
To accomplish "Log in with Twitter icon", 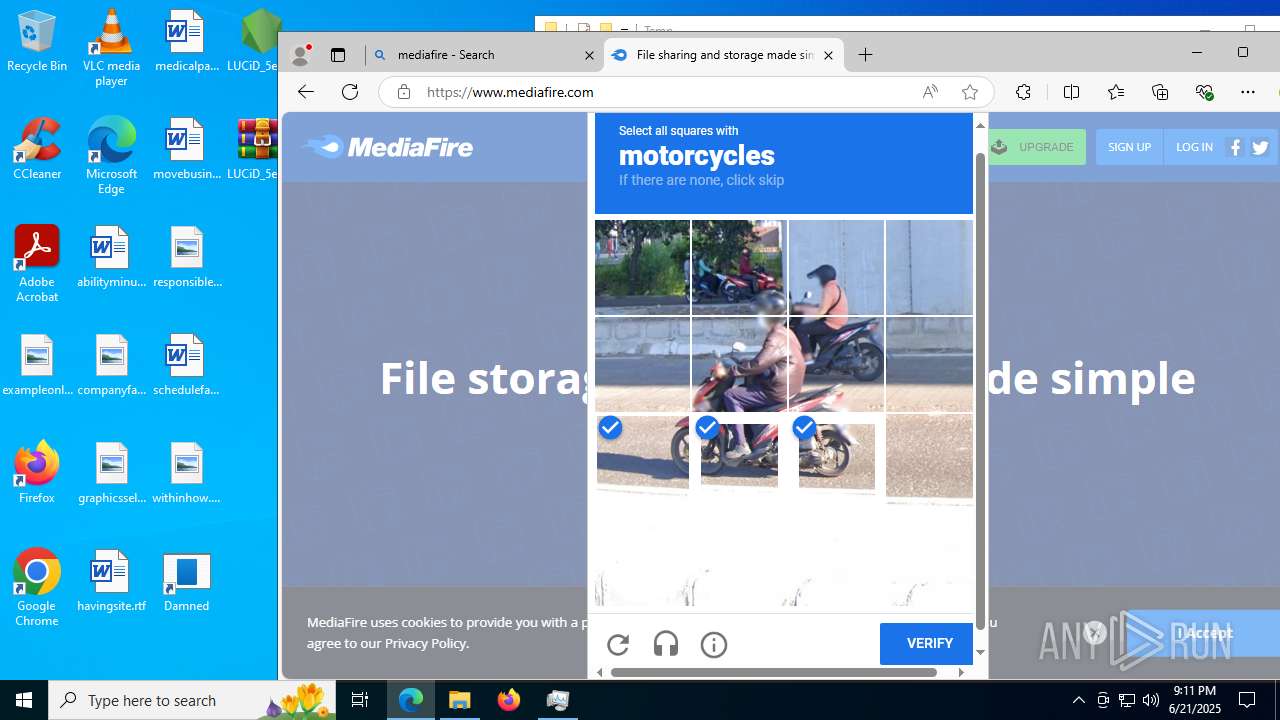I will tap(1260, 147).
